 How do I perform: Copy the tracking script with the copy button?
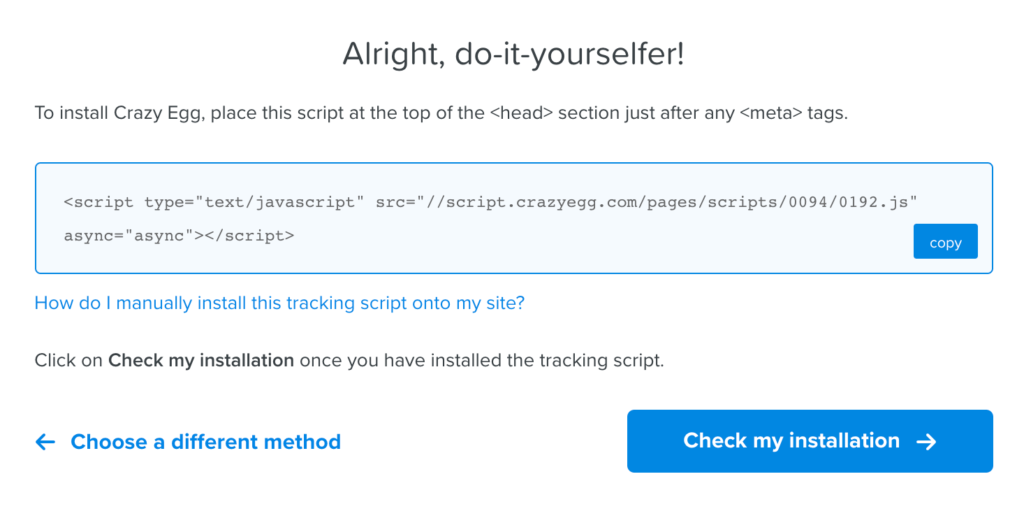(x=945, y=242)
